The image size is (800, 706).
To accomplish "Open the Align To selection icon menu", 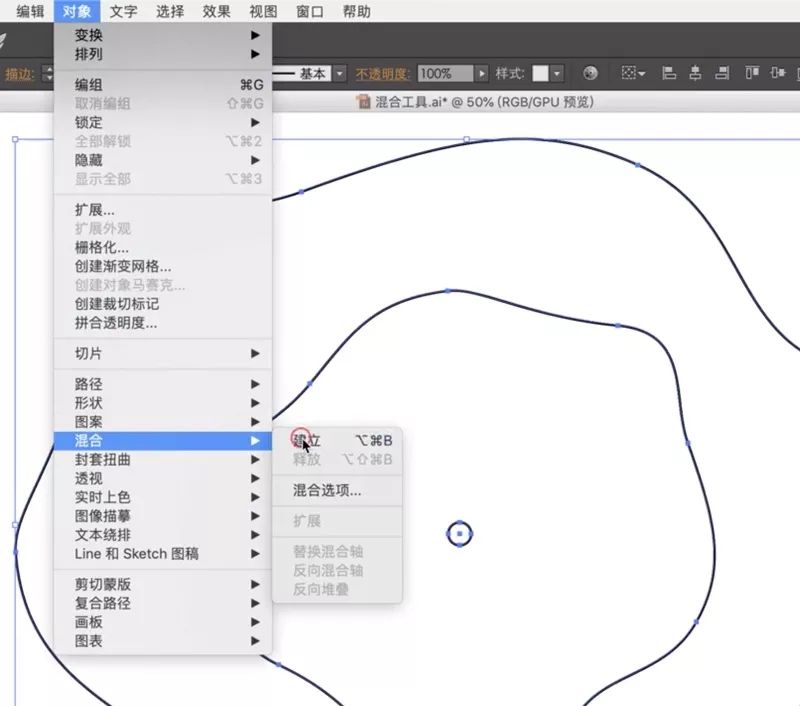I will pos(633,73).
